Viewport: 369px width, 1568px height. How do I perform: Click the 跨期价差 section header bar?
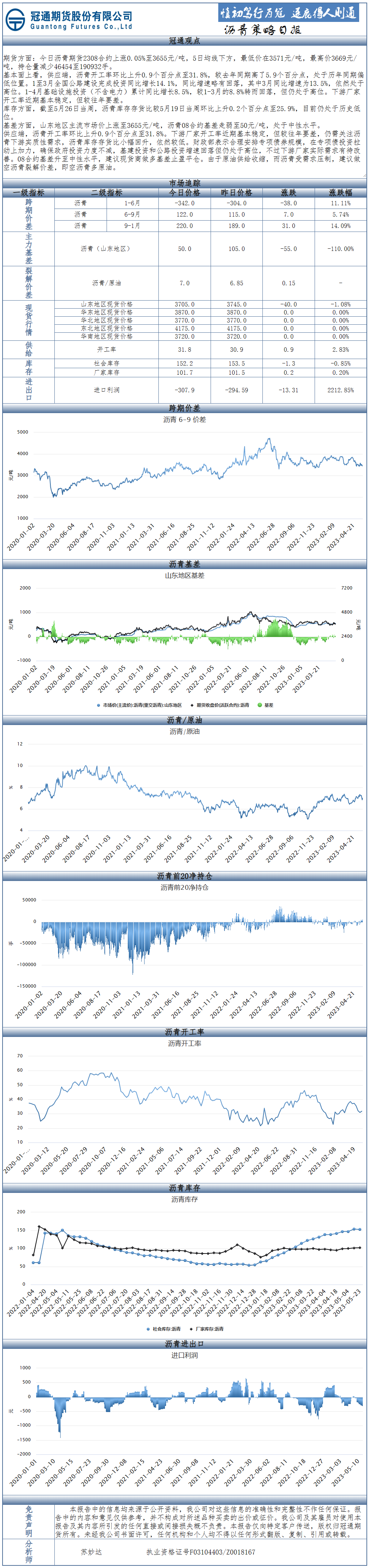184,408
